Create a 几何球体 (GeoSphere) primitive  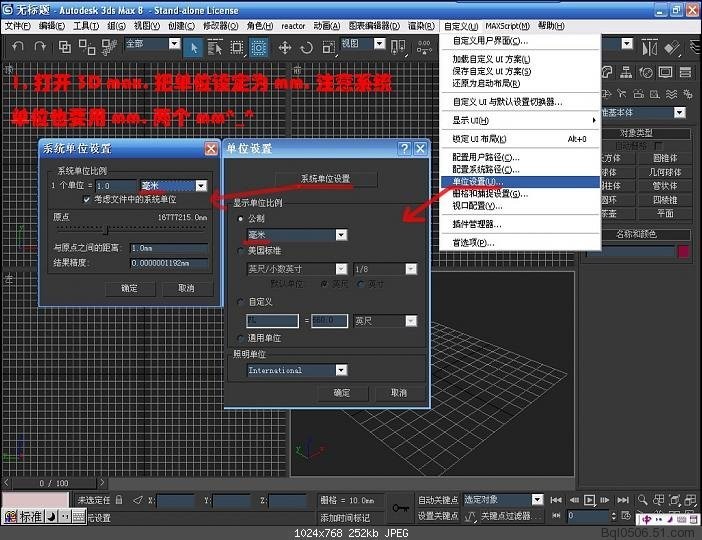tap(664, 172)
